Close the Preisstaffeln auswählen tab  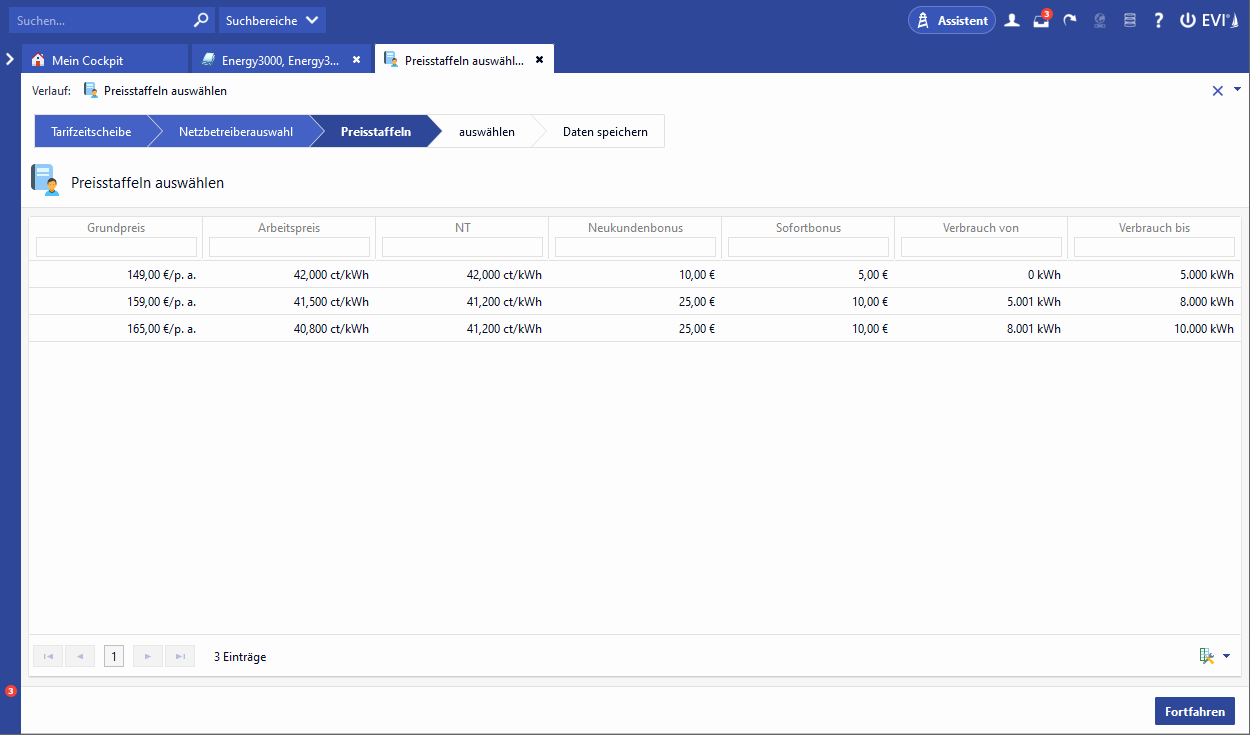539,60
